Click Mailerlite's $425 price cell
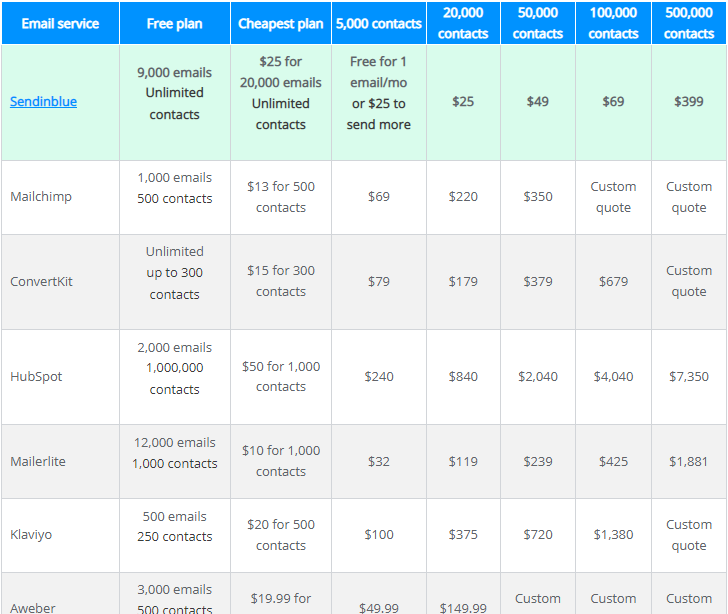Image resolution: width=728 pixels, height=614 pixels. click(613, 461)
